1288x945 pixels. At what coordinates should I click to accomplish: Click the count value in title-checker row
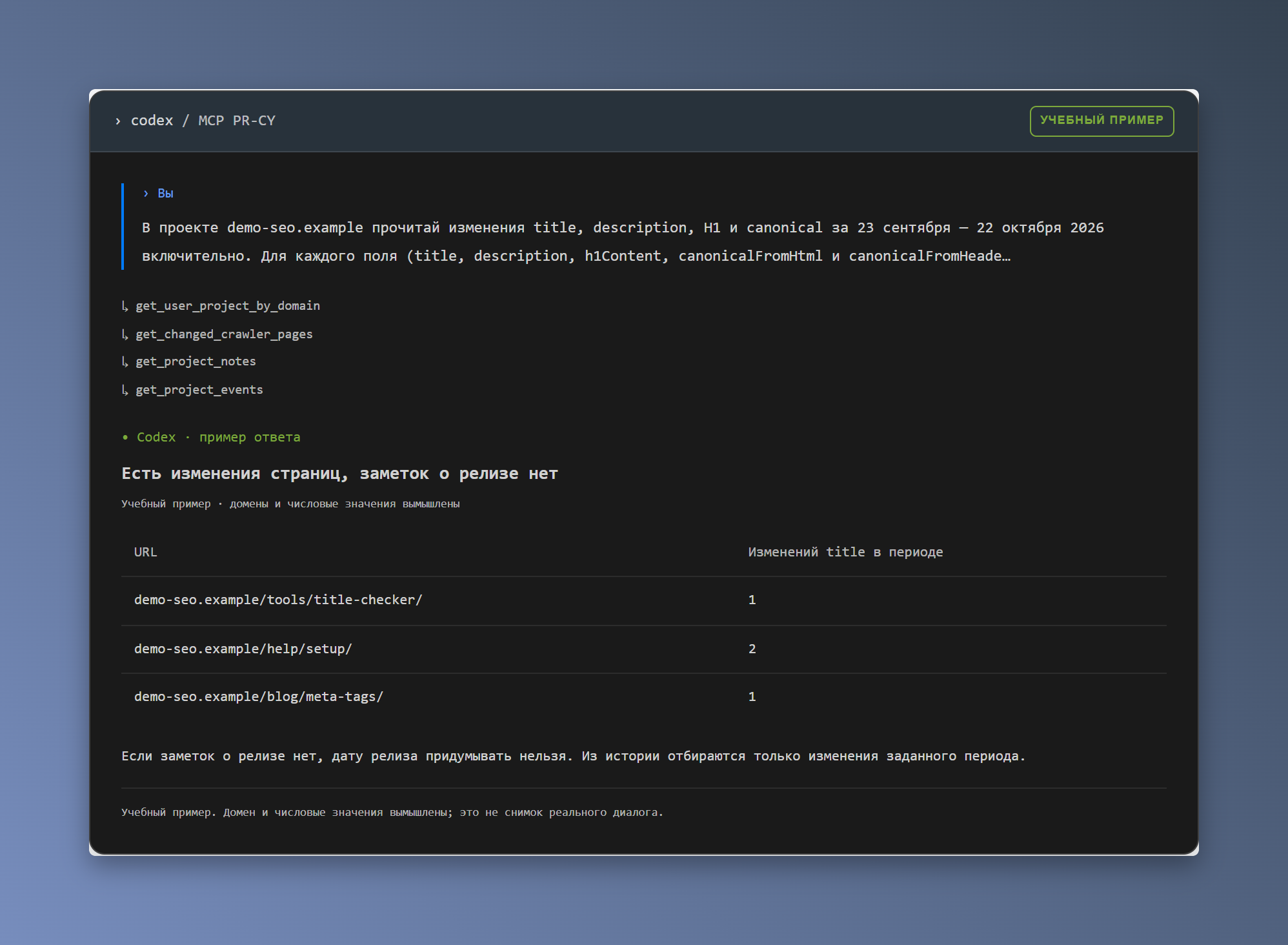(752, 600)
